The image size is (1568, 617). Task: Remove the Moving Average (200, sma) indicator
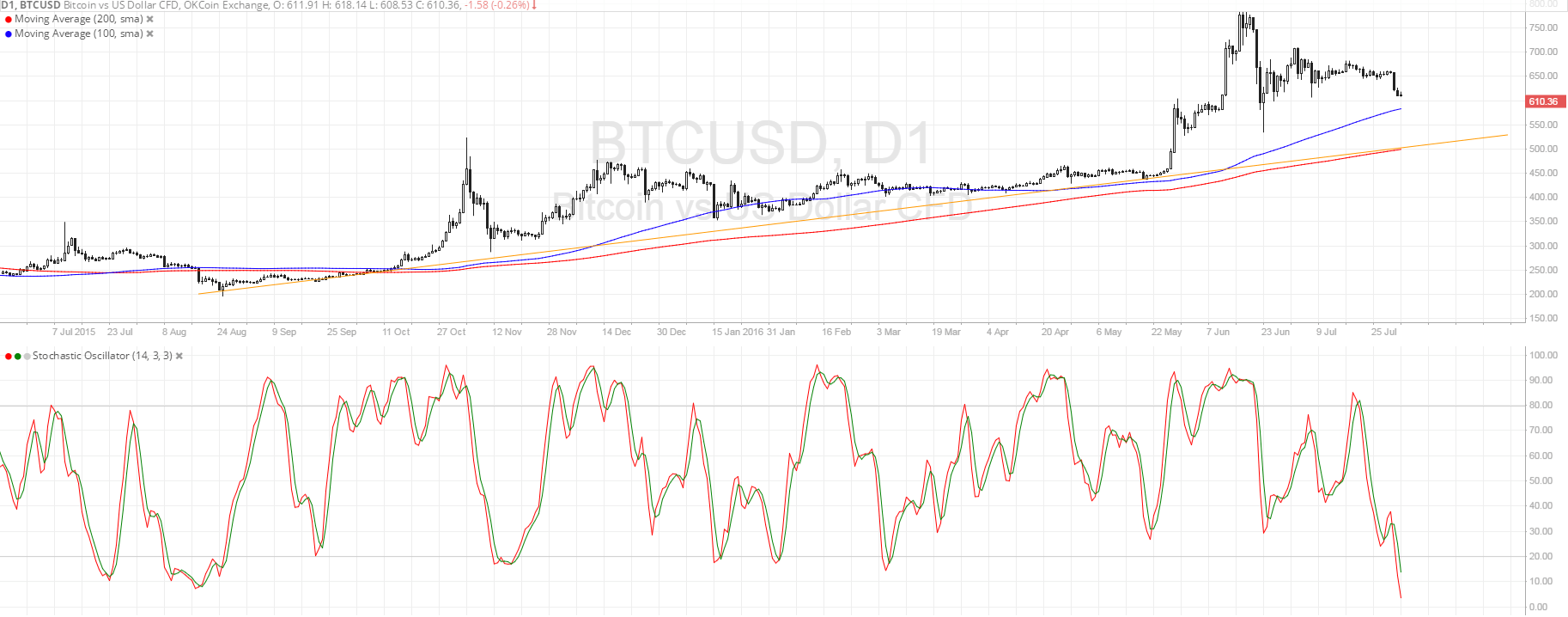click(150, 19)
